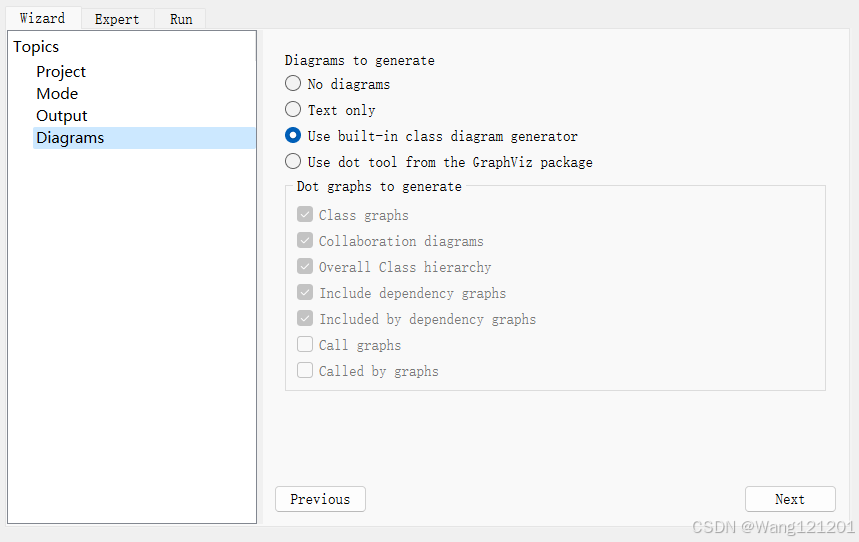Choose the Text only radio option

pyautogui.click(x=293, y=110)
